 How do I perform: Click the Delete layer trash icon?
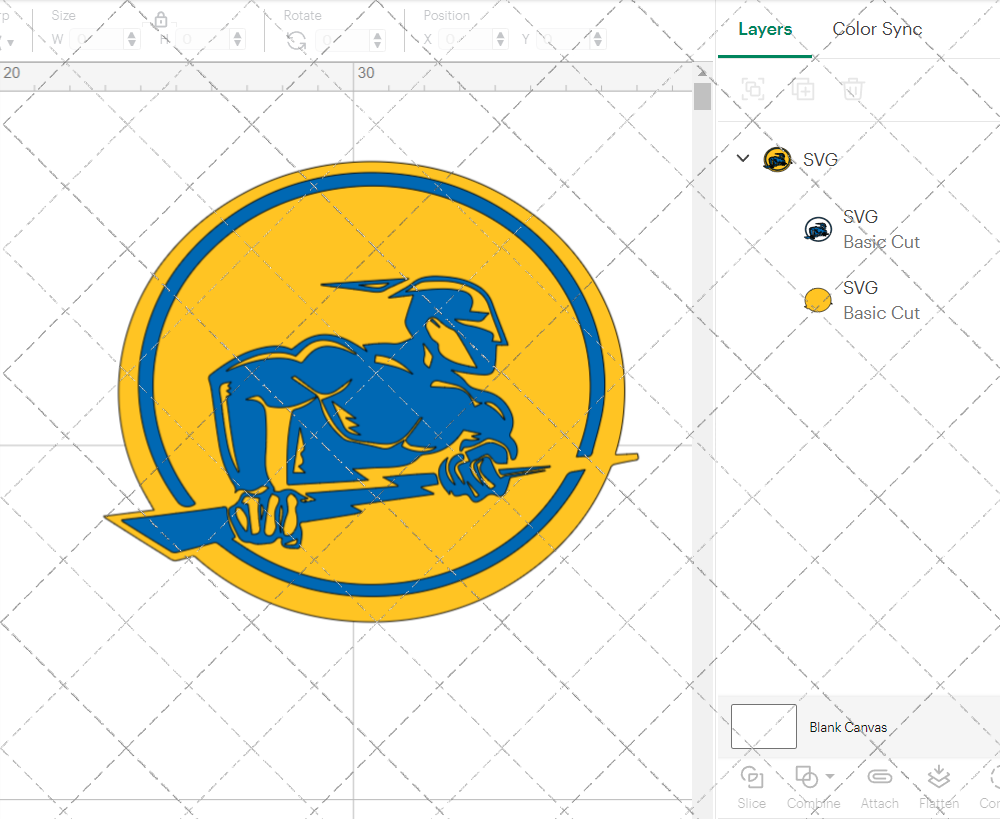click(x=853, y=89)
